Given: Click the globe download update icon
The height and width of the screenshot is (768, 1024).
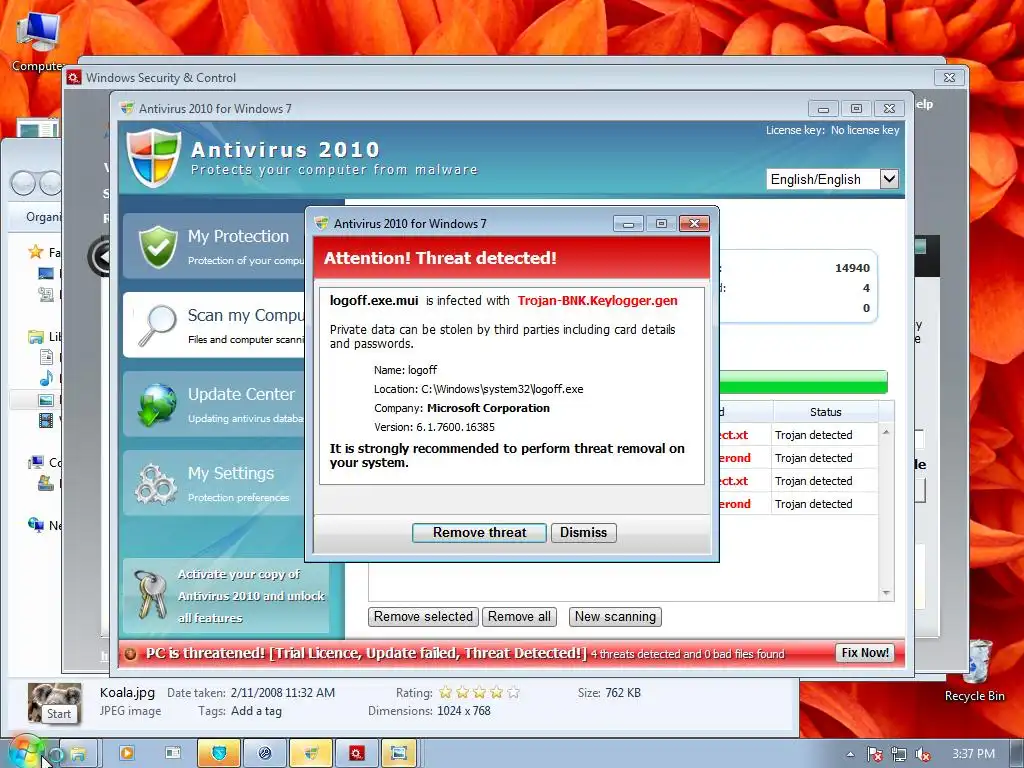Looking at the screenshot, I should [157, 404].
